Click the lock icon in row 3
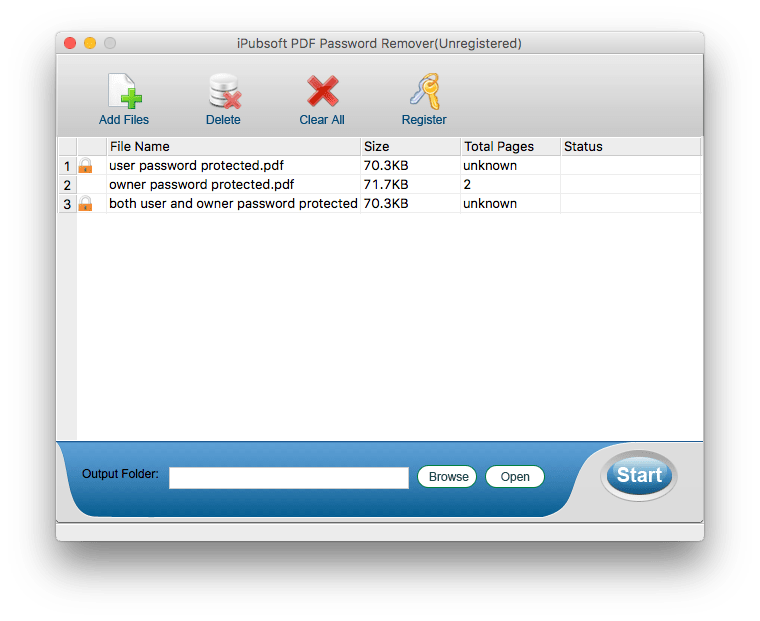This screenshot has width=760, height=621. click(85, 204)
